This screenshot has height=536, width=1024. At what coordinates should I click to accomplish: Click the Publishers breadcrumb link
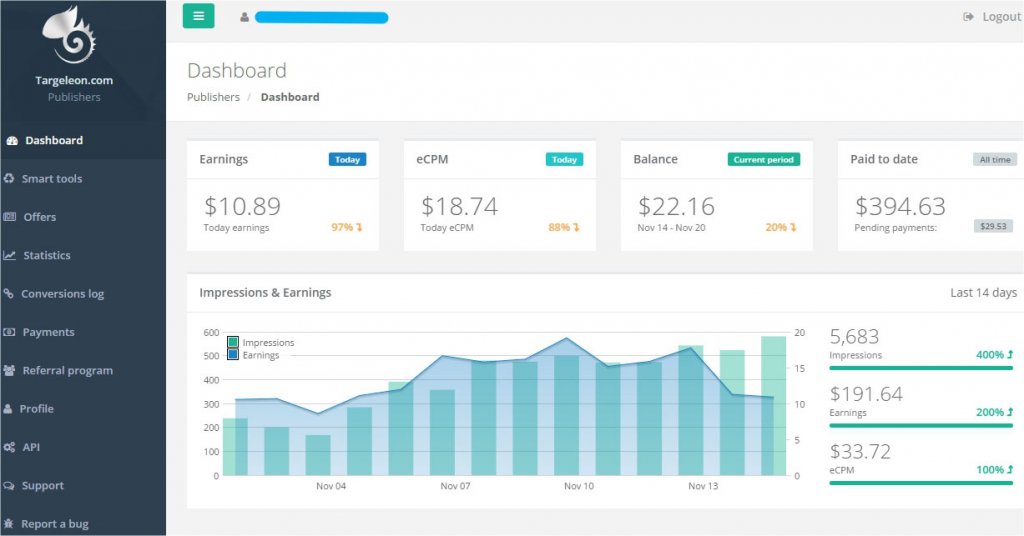[x=213, y=97]
